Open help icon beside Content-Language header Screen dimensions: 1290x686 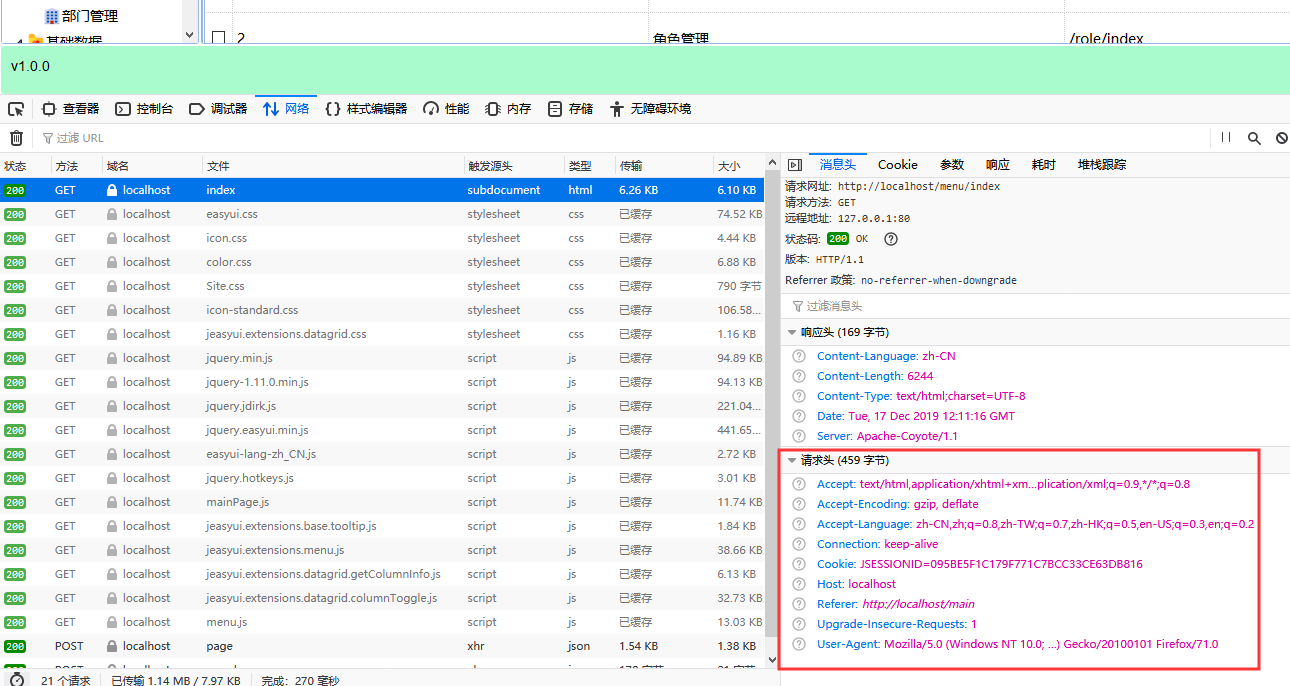(798, 356)
